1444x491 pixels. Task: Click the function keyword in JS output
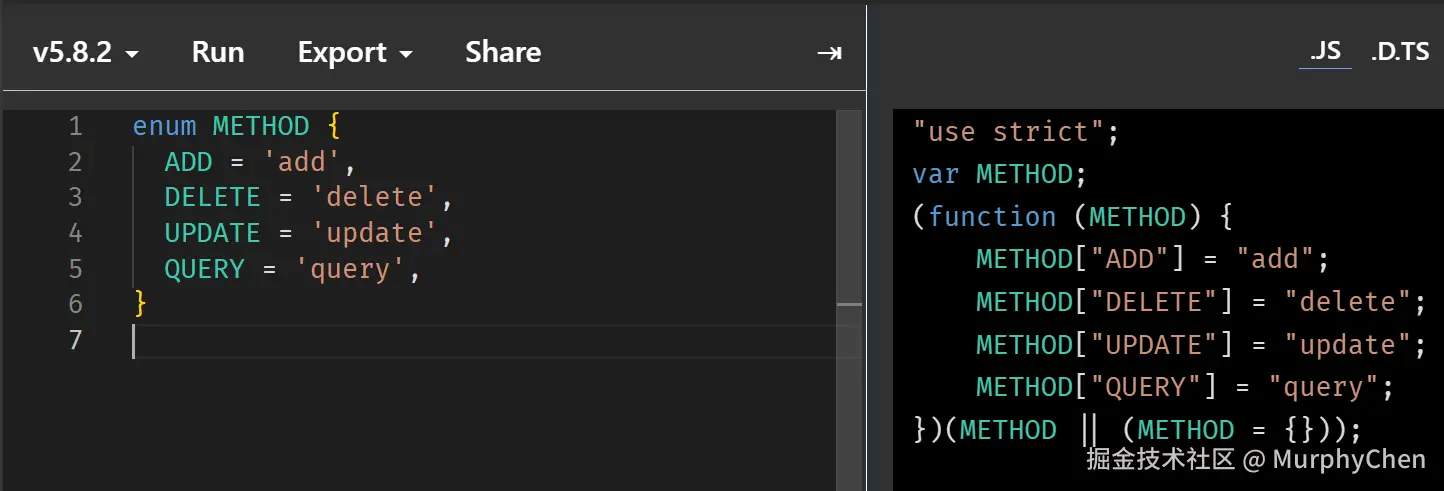(992, 217)
